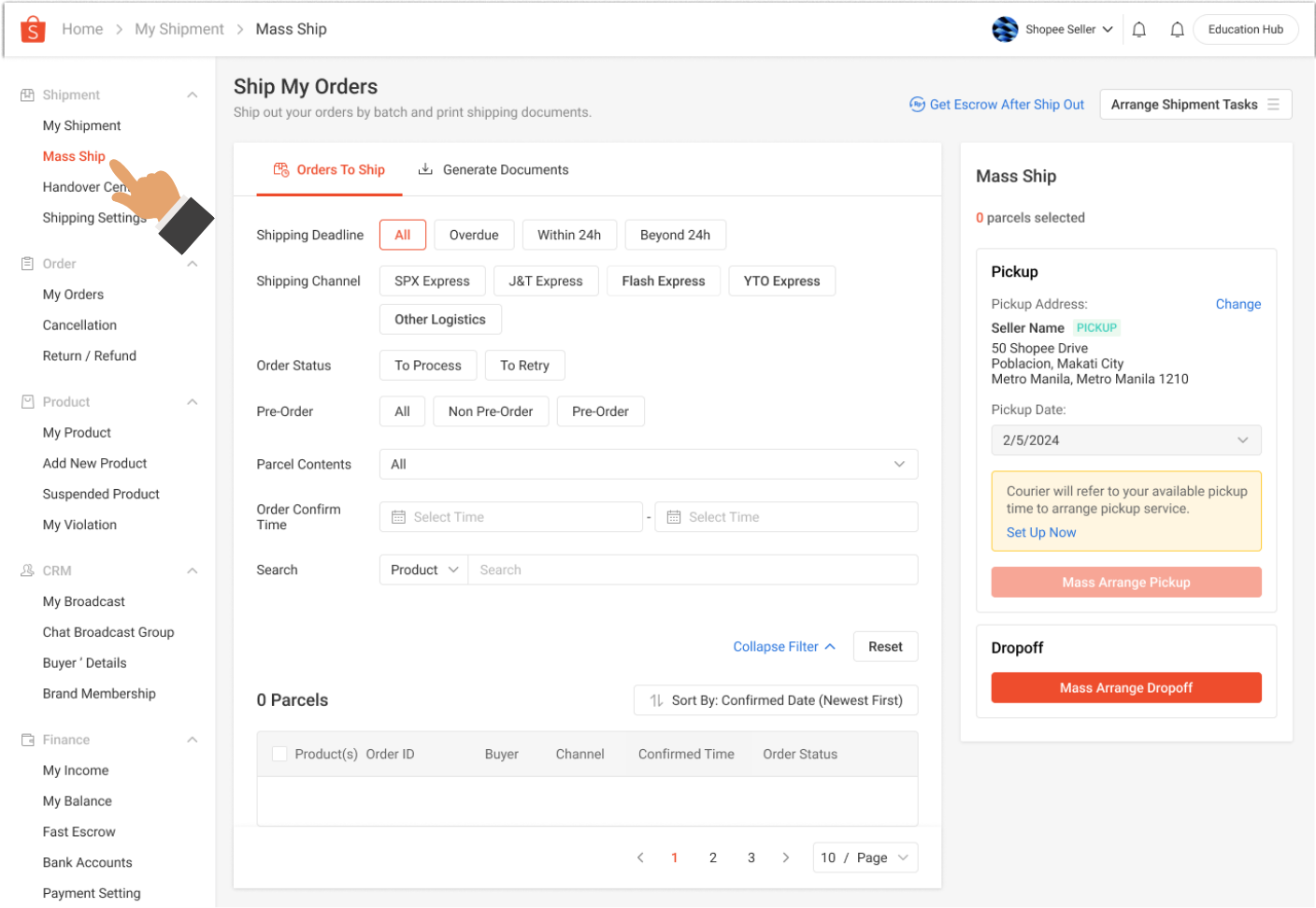Image resolution: width=1316 pixels, height=908 pixels.
Task: Click the Set Up Now link
Action: (1040, 532)
